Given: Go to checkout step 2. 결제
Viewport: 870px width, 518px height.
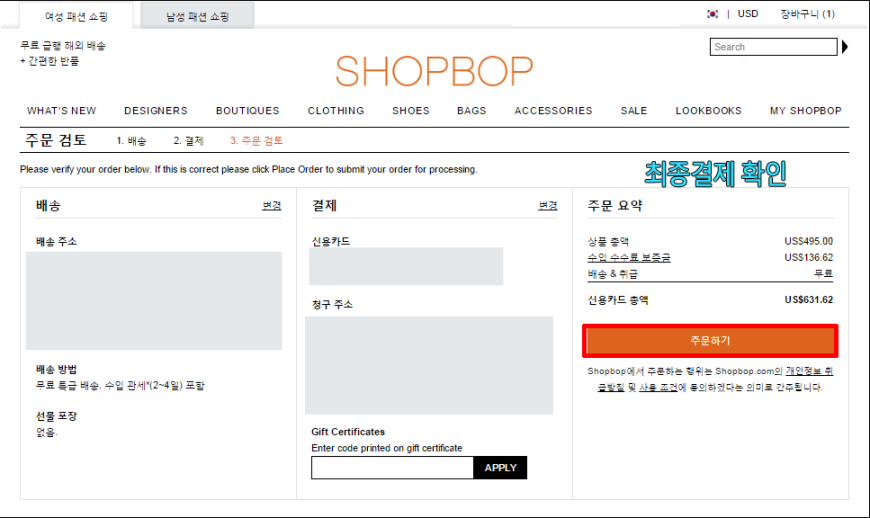Looking at the screenshot, I should click(x=189, y=141).
